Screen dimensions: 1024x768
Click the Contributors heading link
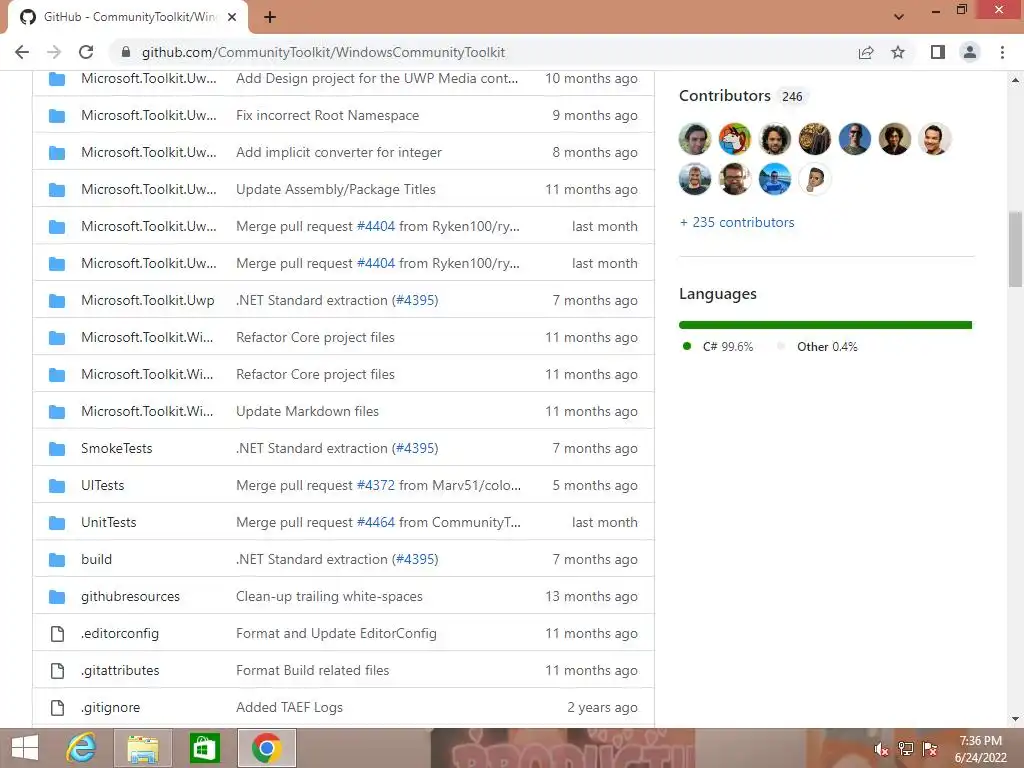click(725, 95)
